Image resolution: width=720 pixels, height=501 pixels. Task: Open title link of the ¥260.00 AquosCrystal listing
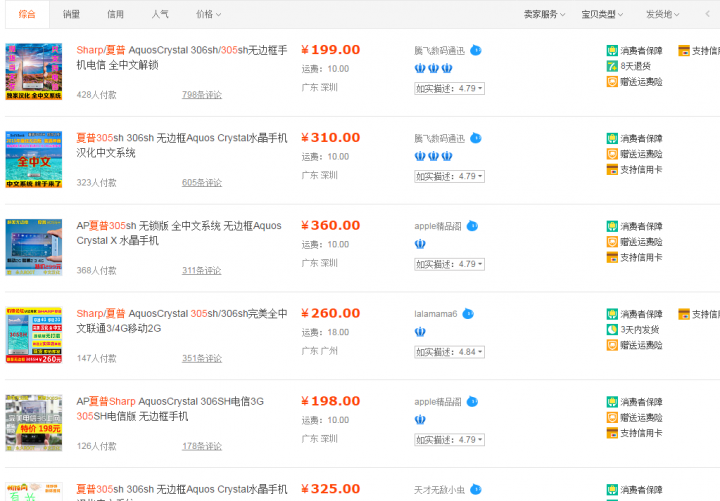pyautogui.click(x=182, y=321)
